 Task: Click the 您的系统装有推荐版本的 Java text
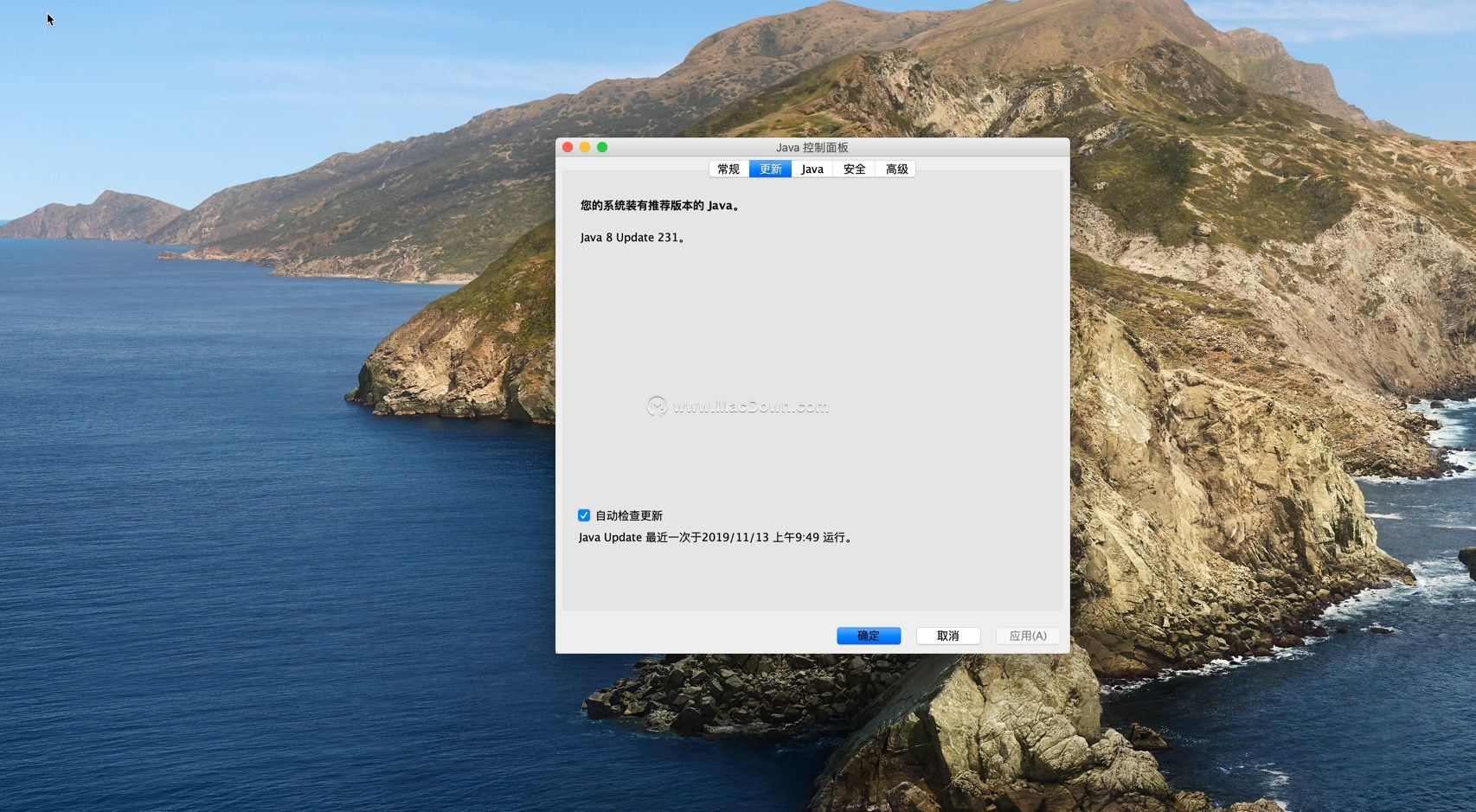[x=660, y=206]
